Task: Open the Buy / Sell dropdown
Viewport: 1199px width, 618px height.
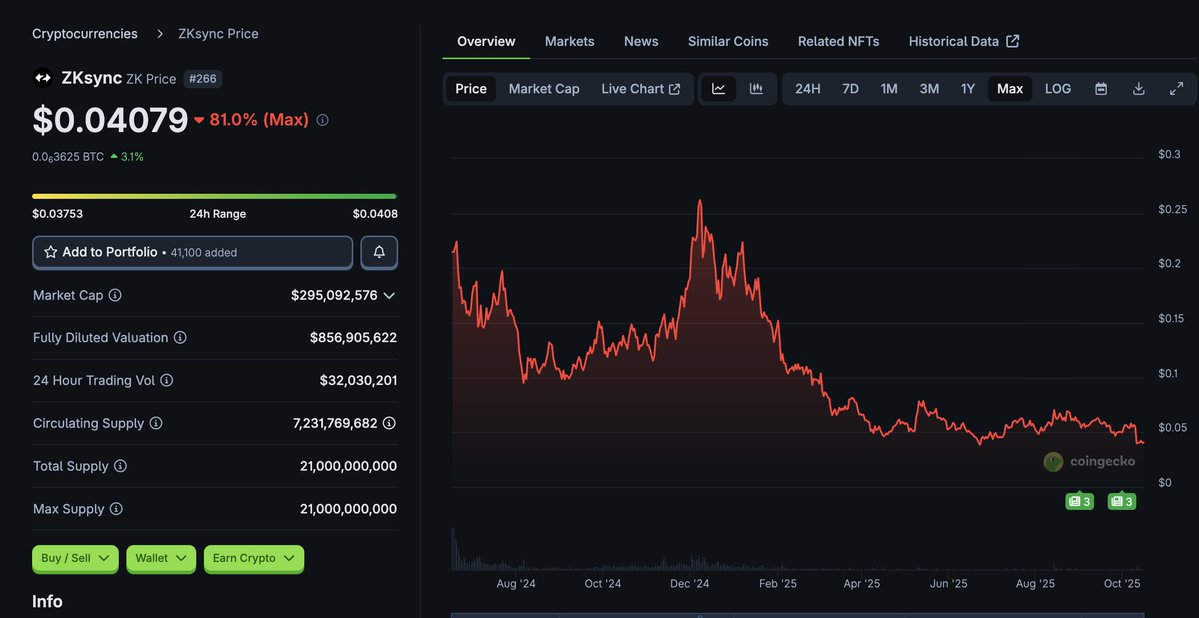Action: (75, 558)
